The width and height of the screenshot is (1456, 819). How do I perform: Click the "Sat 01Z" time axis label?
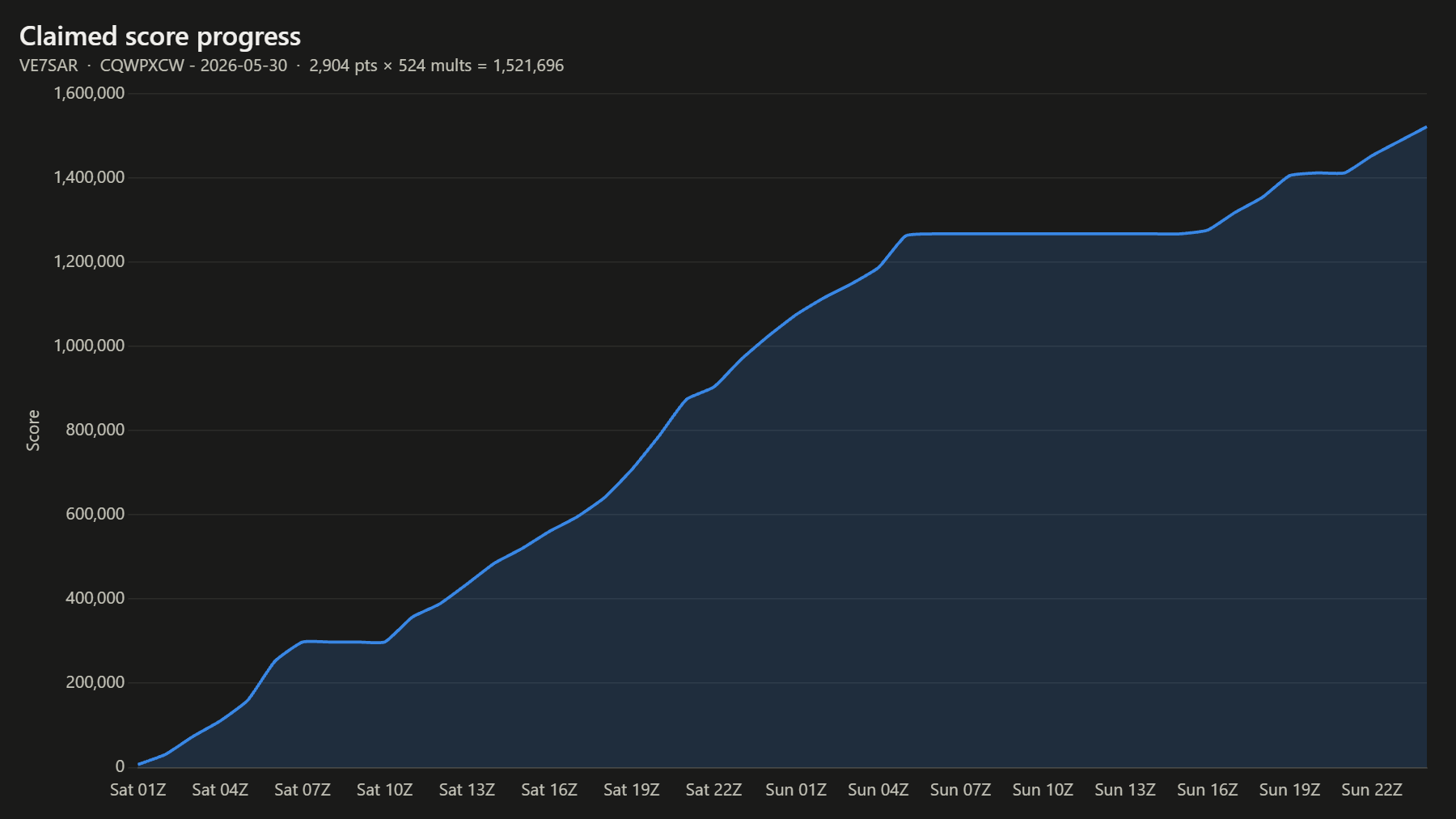(x=138, y=790)
